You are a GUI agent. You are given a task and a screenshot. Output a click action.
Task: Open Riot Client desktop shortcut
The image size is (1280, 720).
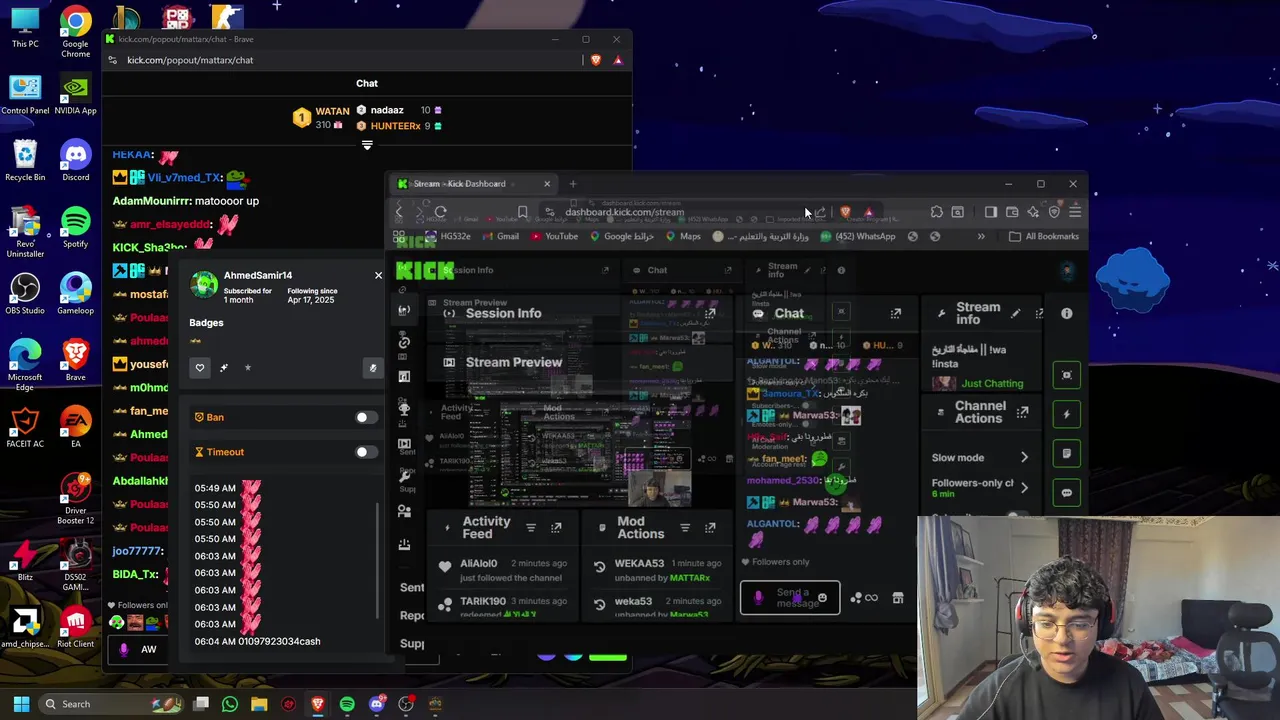(75, 627)
